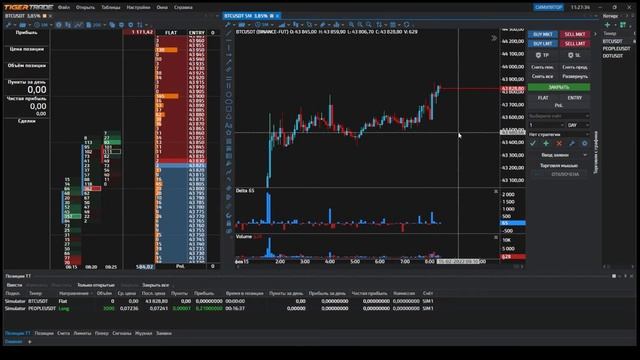Image resolution: width=640 pixels, height=360 pixels.
Task: Click Закрыть все in positions panel
Action: pyautogui.click(x=156, y=285)
